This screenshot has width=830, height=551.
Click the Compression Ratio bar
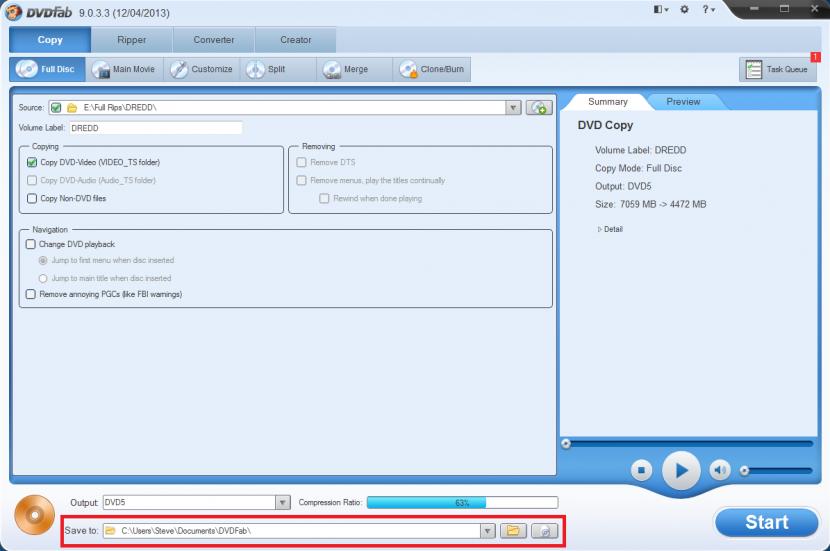coord(462,502)
